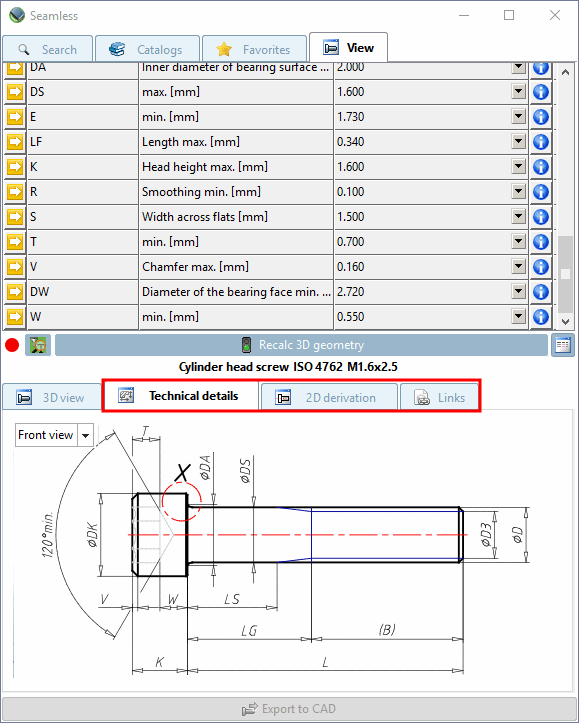
Task: Click the info icon for the DS row
Action: click(540, 92)
